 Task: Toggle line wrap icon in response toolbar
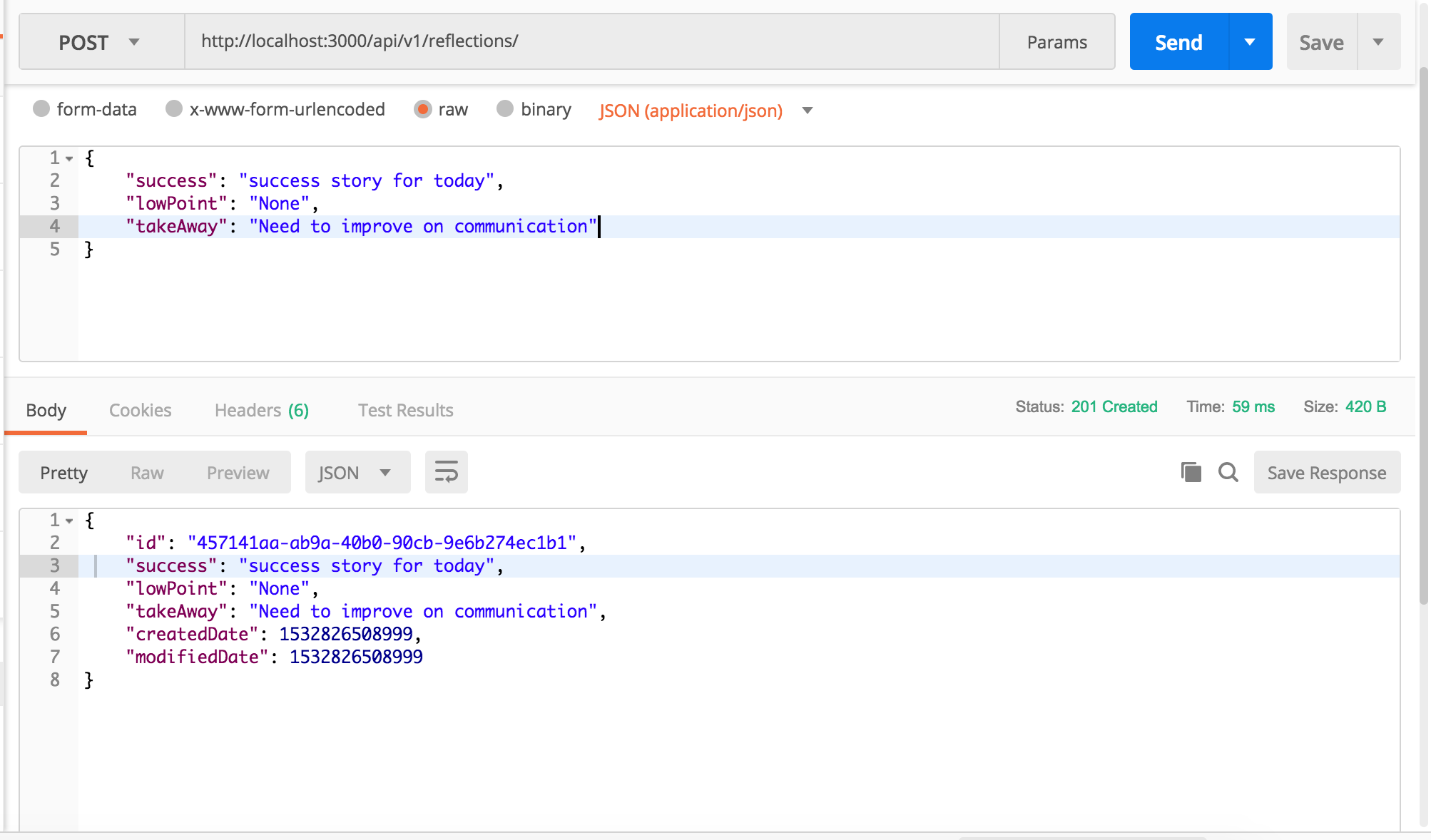pos(446,472)
